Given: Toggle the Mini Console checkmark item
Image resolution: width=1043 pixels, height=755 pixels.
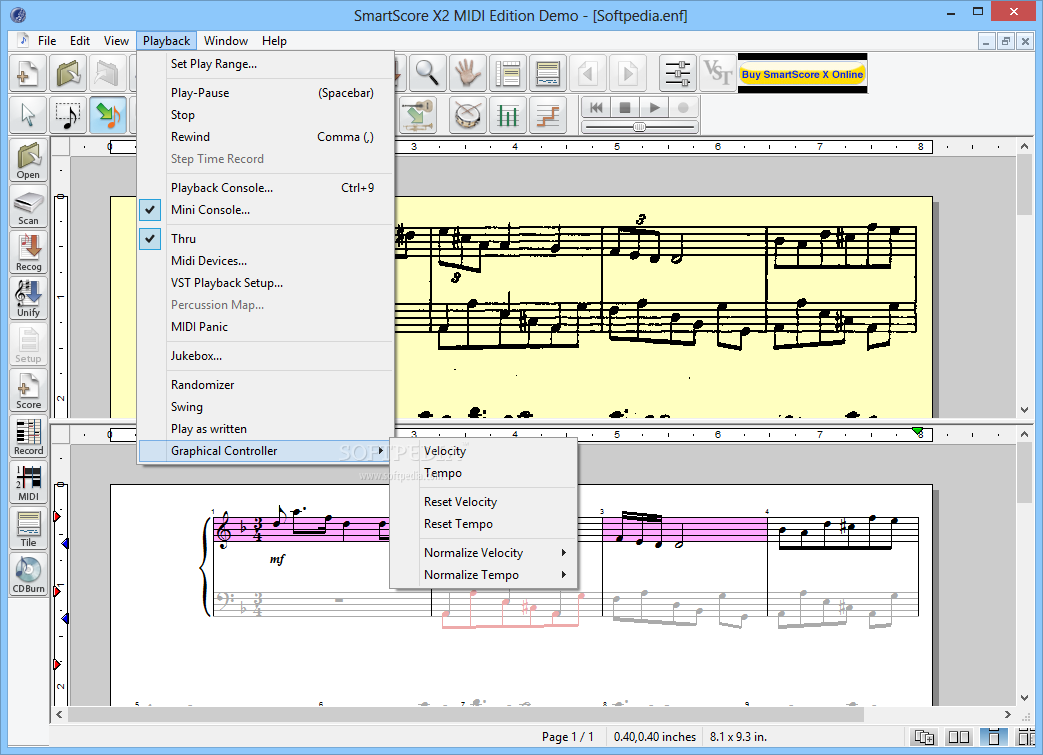Looking at the screenshot, I should 265,210.
